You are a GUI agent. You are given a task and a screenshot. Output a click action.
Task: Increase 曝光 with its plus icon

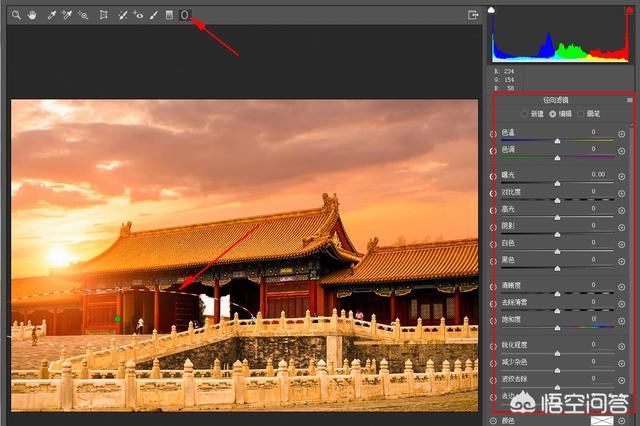point(621,176)
